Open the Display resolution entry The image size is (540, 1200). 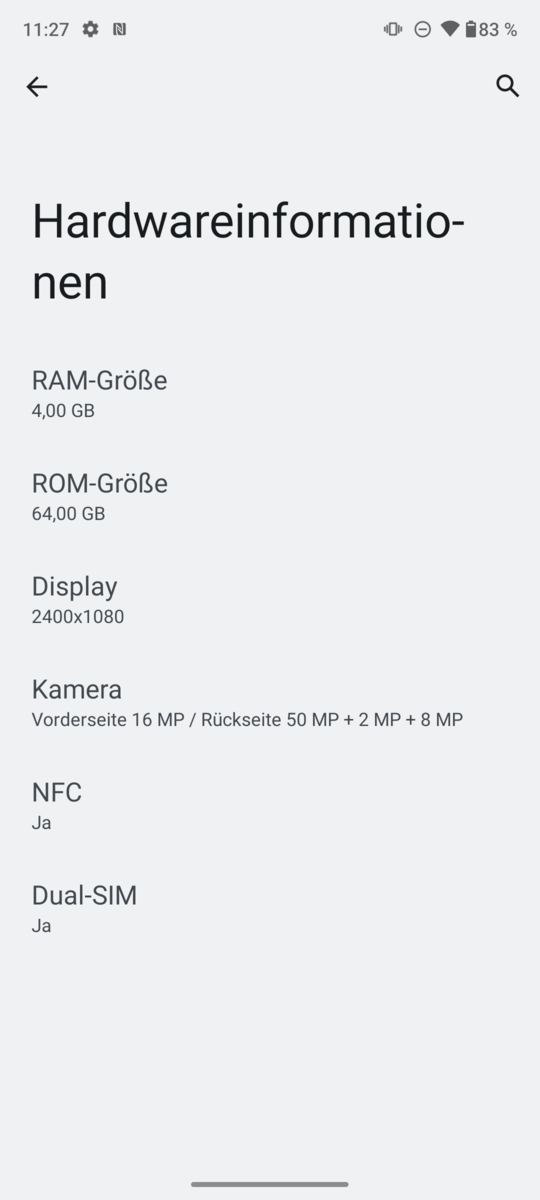pos(270,600)
